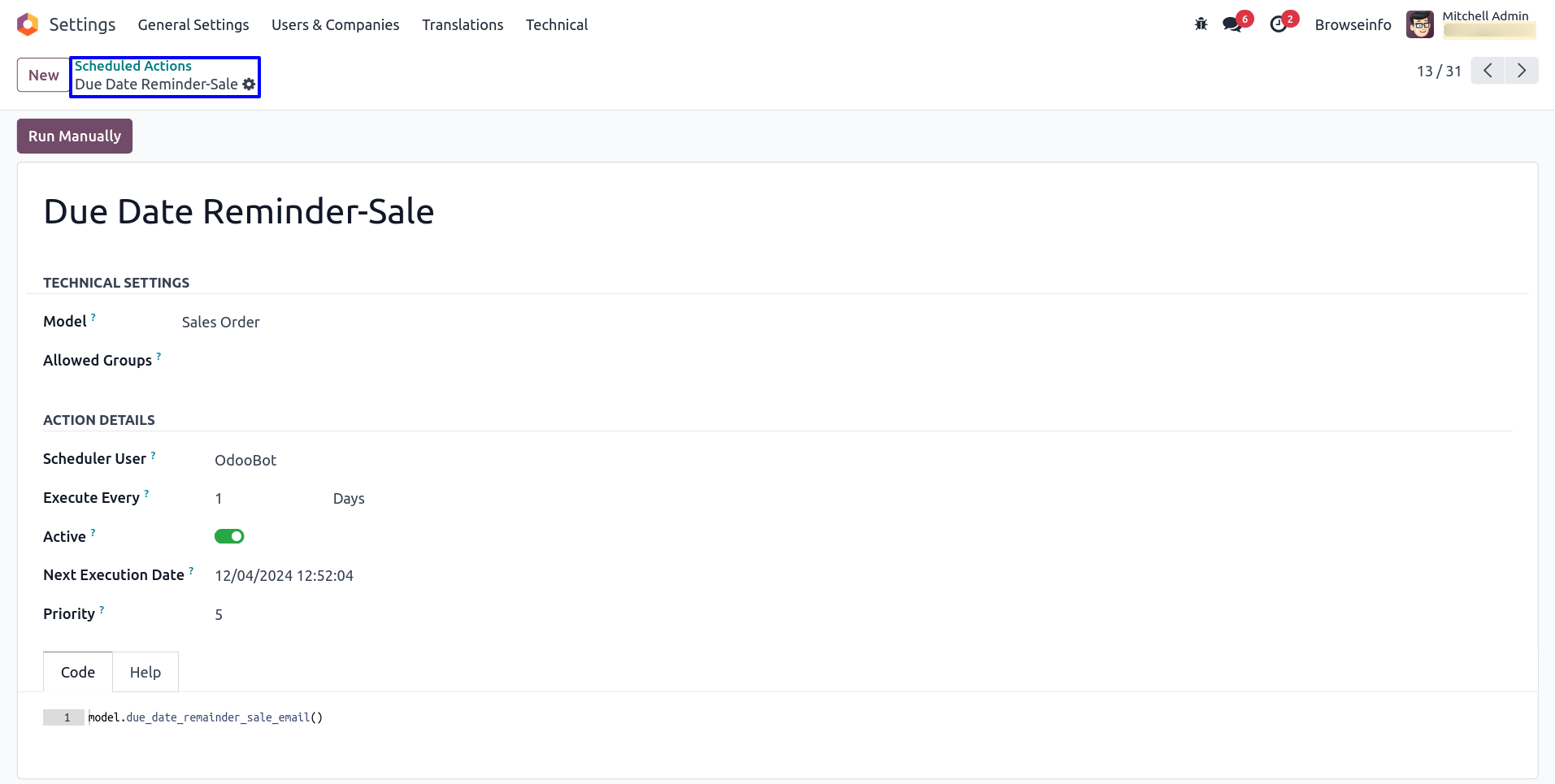Open the gear actions menu beside record name
The height and width of the screenshot is (784, 1555).
[x=249, y=84]
